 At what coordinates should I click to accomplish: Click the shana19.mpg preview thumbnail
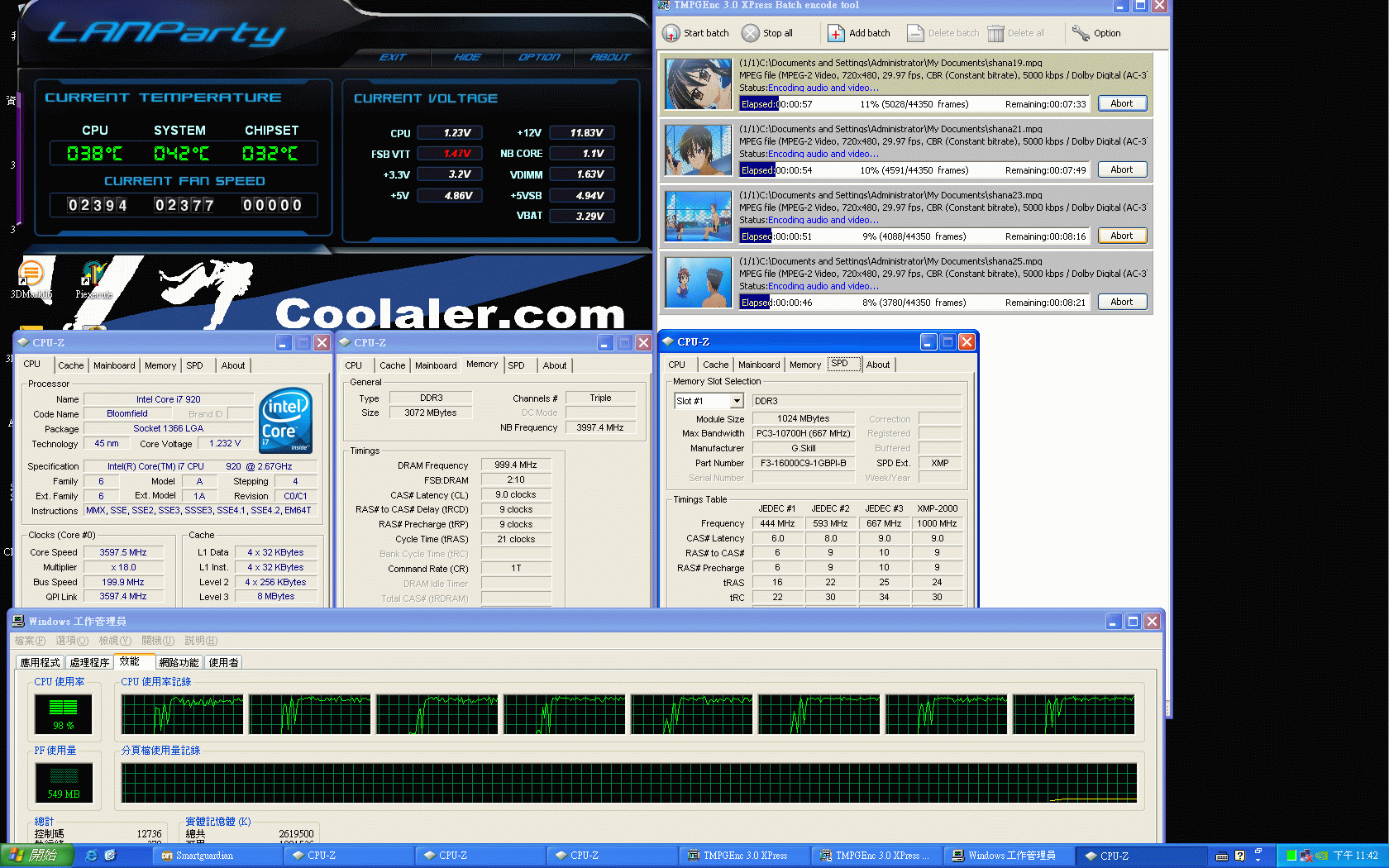[699, 84]
